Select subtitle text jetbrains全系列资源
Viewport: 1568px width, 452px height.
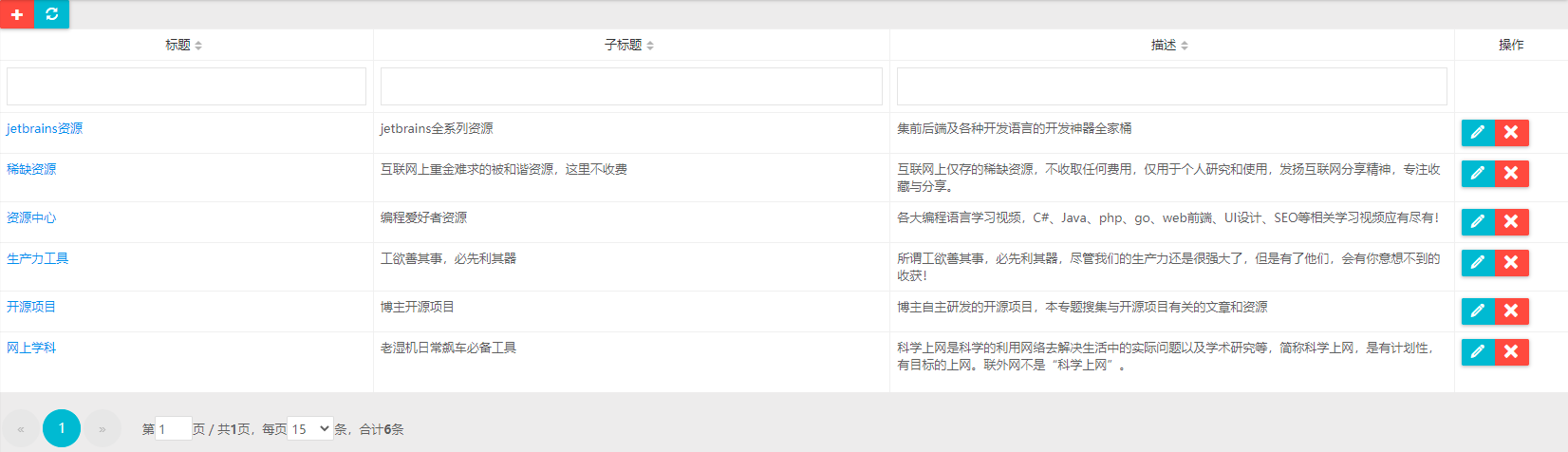pyautogui.click(x=437, y=128)
